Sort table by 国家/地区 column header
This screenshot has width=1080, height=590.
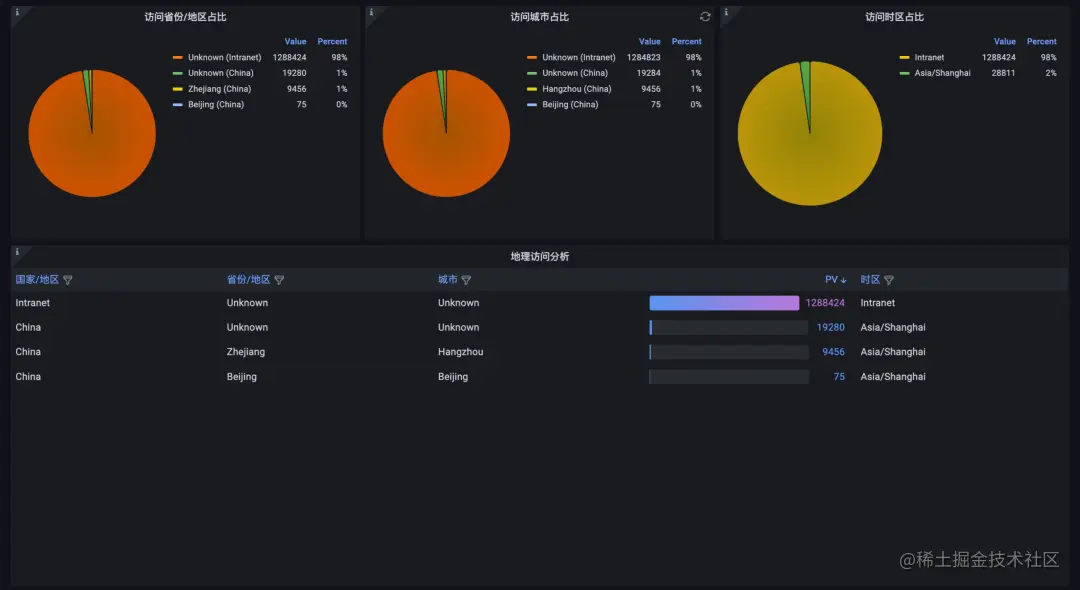click(x=37, y=280)
